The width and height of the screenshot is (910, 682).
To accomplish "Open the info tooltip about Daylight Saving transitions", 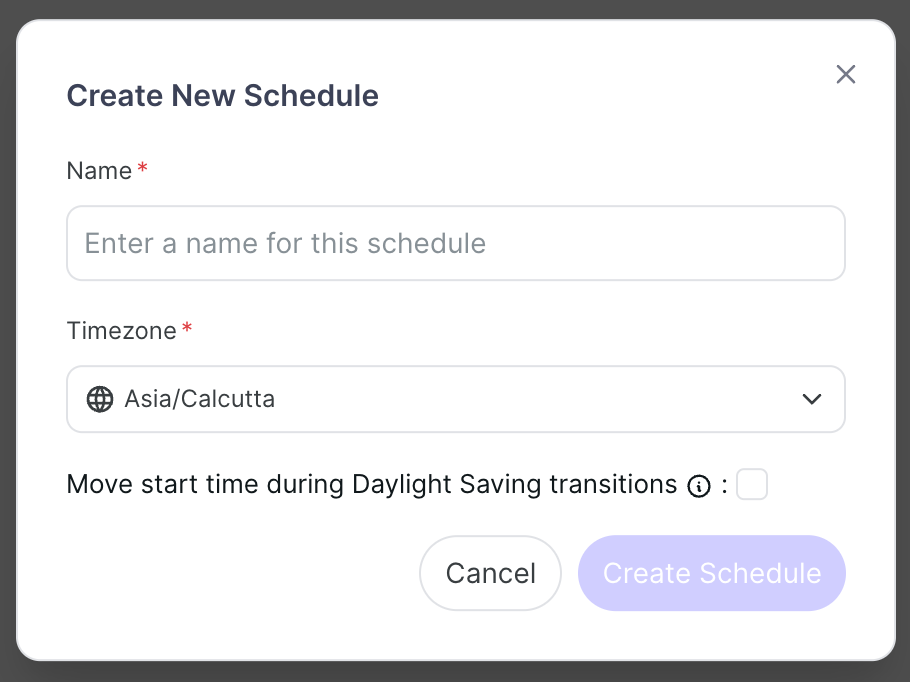I will [x=700, y=485].
